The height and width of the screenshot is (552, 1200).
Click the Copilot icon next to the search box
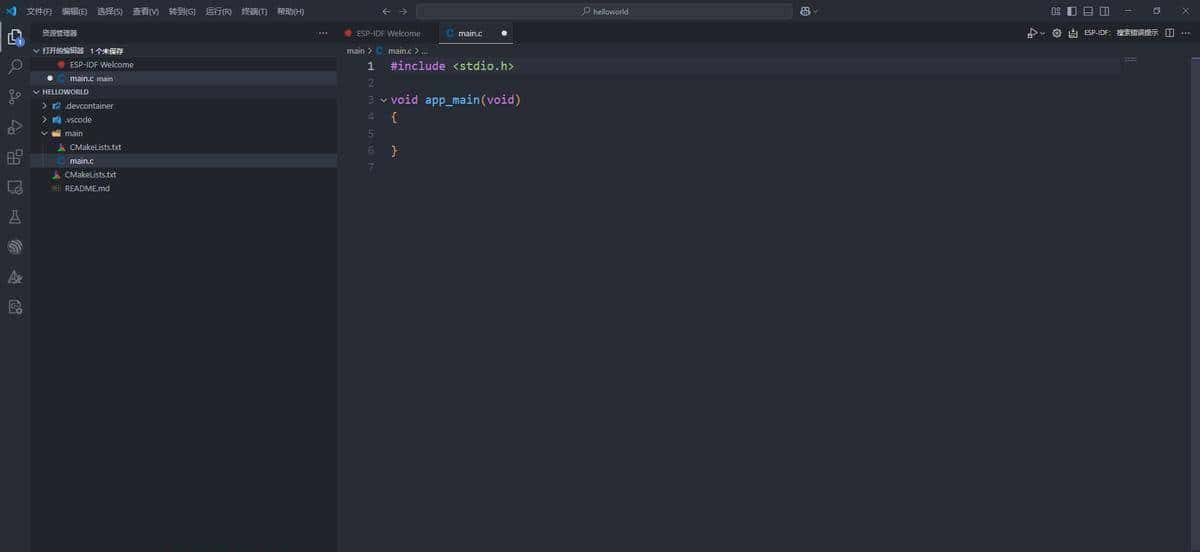pyautogui.click(x=805, y=11)
